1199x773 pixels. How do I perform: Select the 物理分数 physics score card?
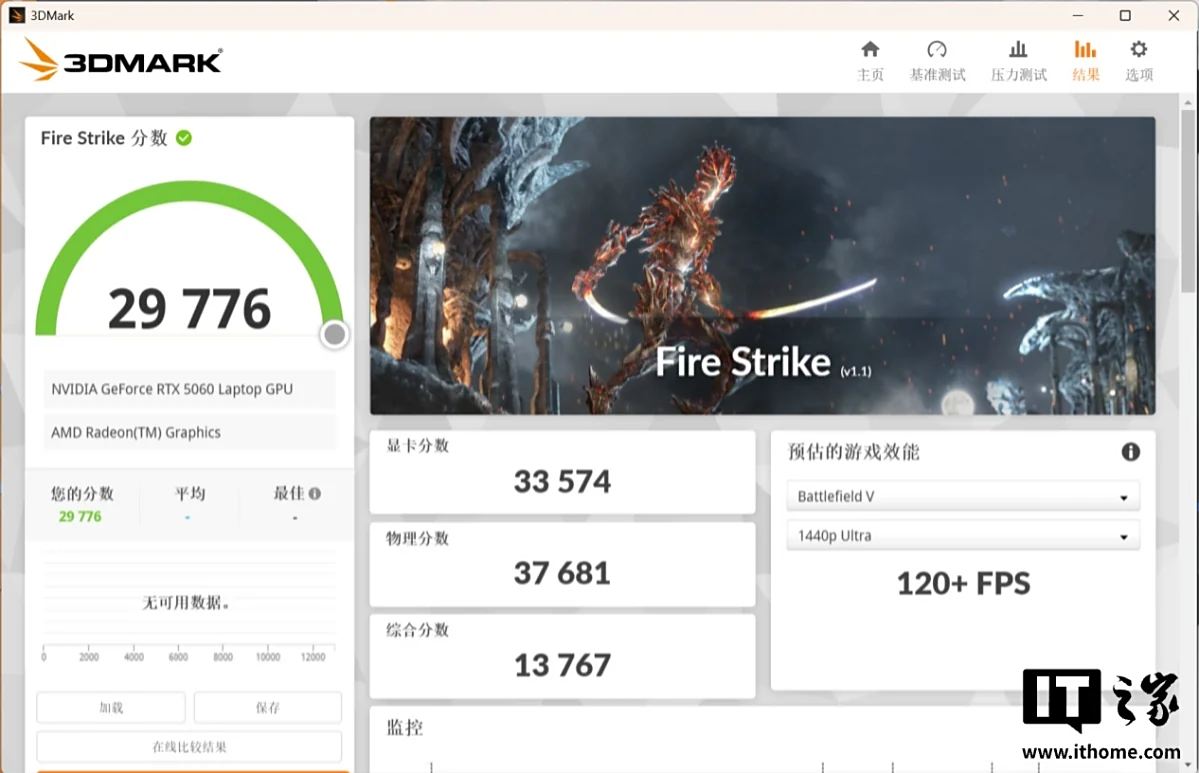(562, 564)
